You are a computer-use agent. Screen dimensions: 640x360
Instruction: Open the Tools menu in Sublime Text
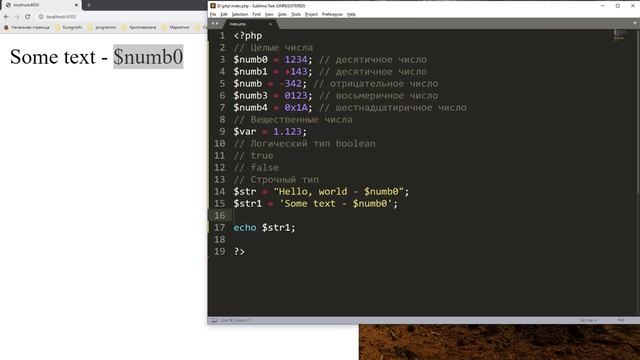(x=296, y=14)
